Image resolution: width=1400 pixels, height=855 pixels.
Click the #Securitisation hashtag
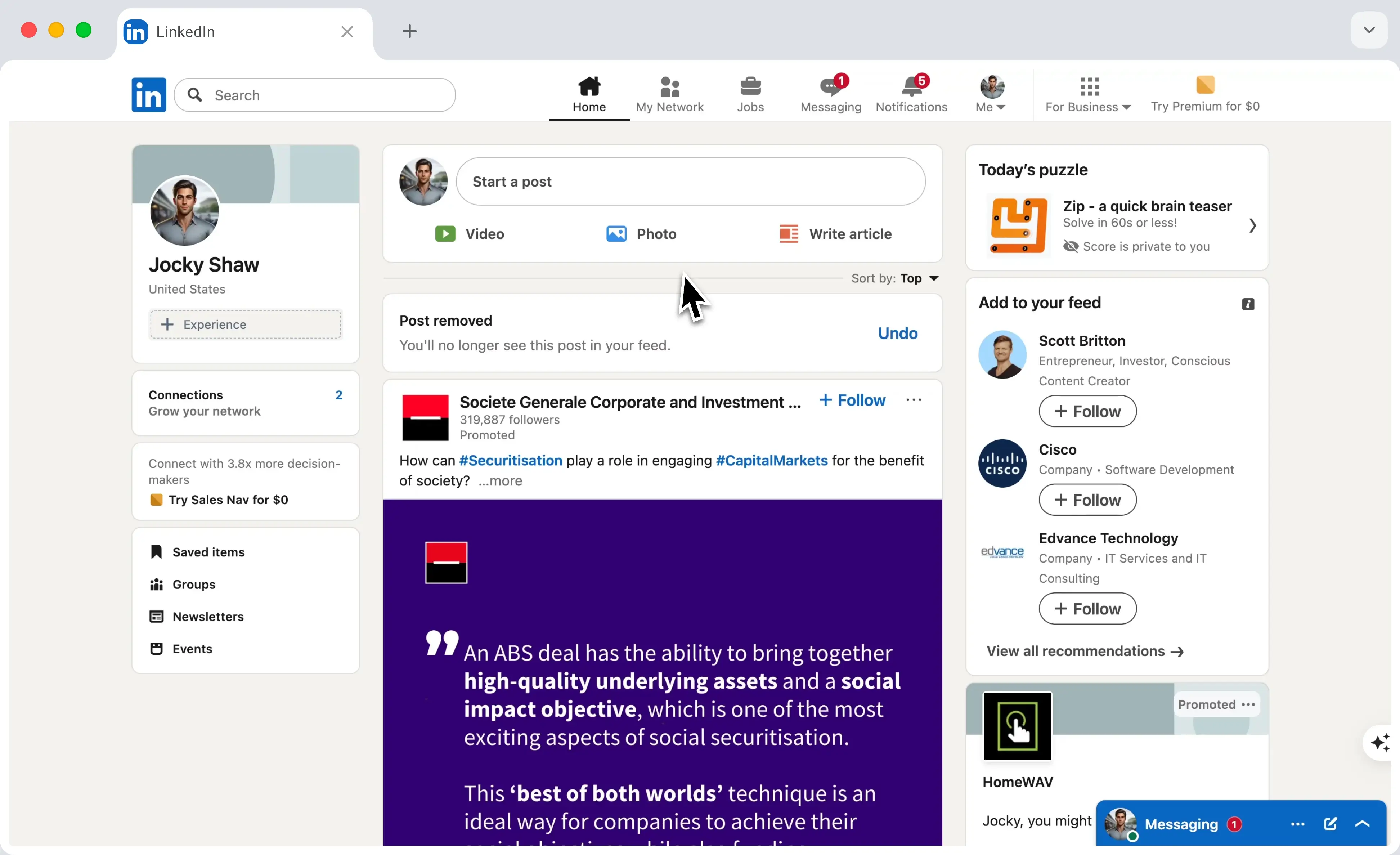point(510,461)
